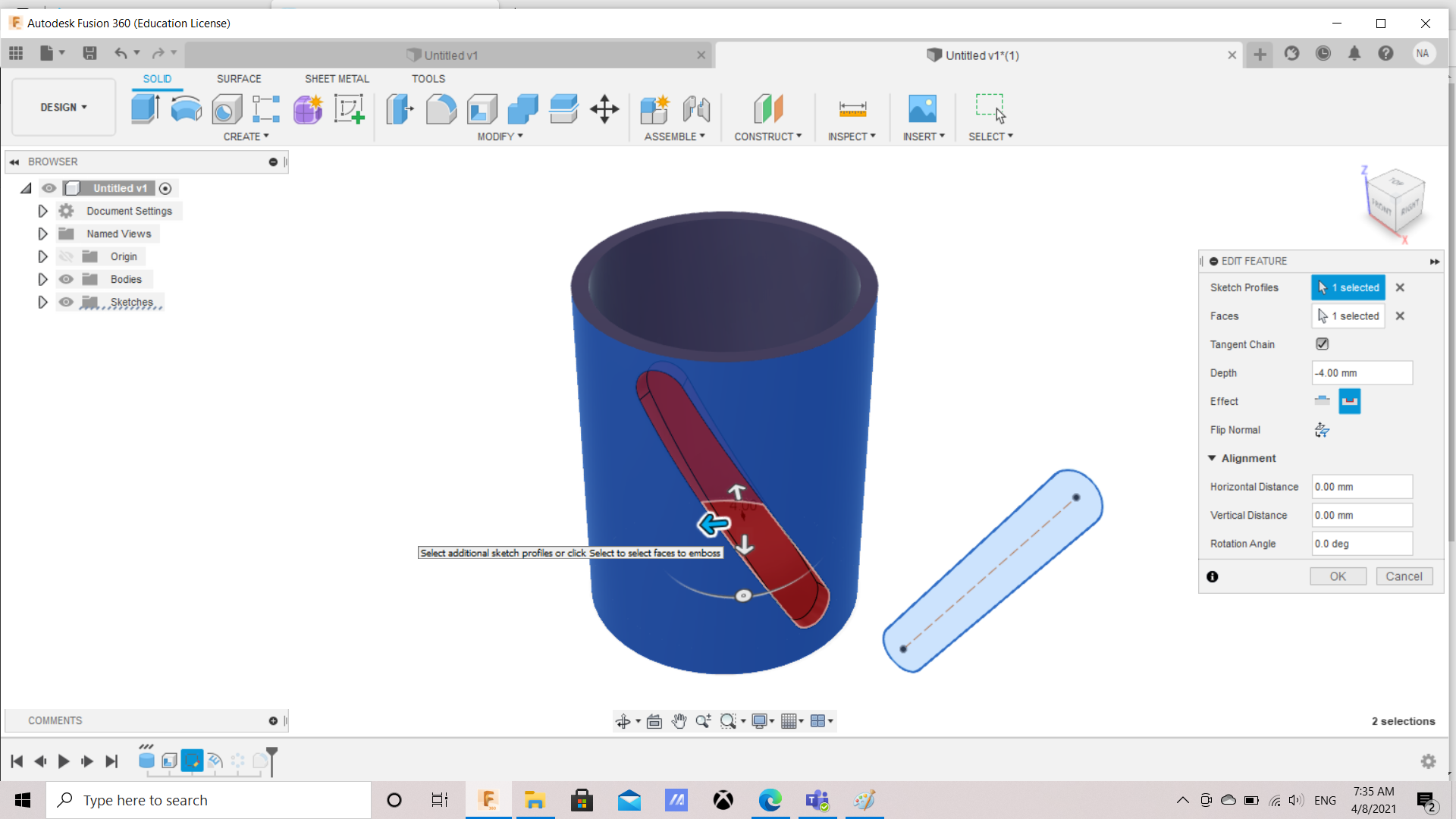Click the Rotation Angle input field

[x=1362, y=544]
